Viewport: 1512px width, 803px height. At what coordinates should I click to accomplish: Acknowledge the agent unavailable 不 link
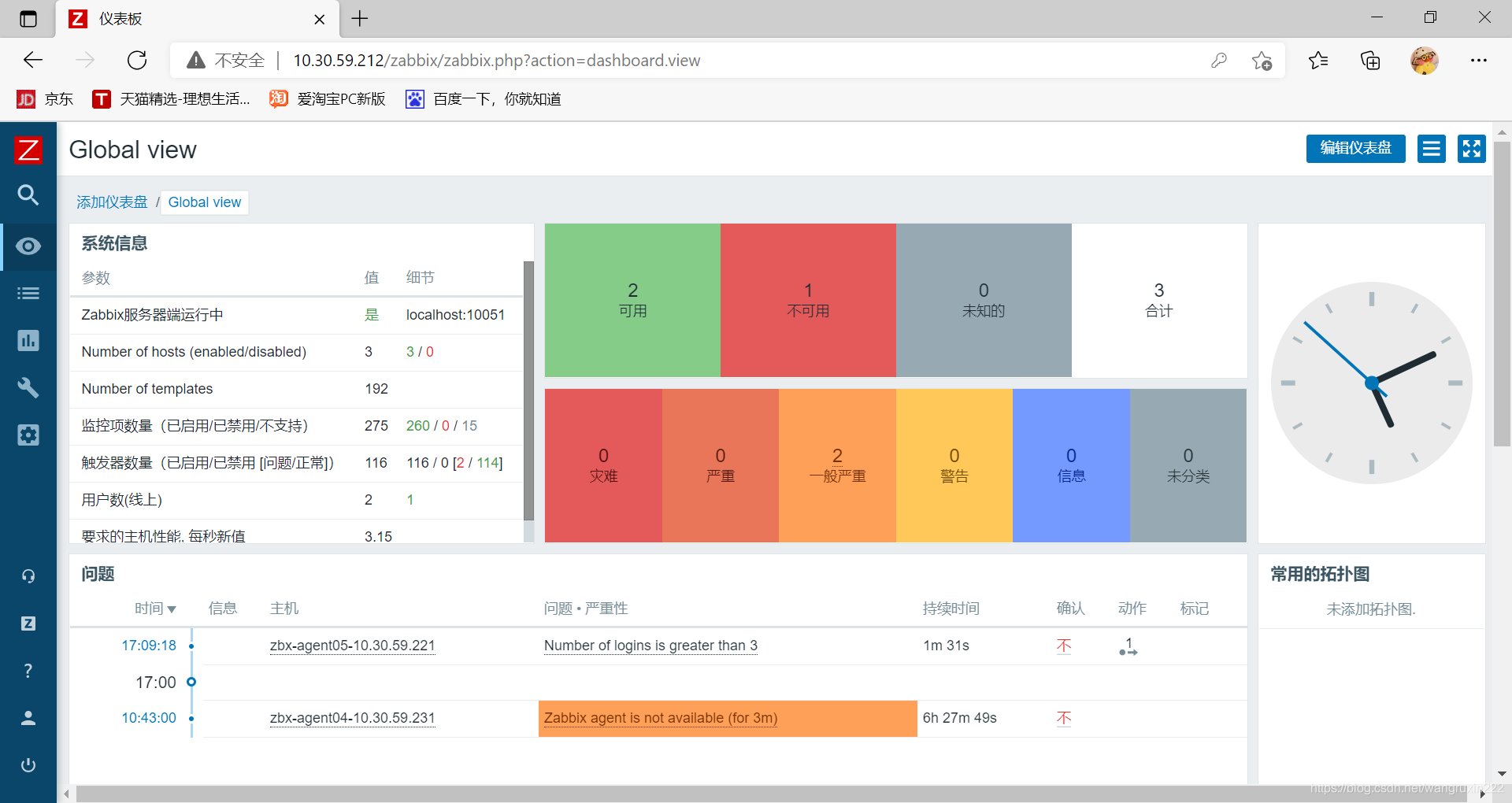(1064, 719)
